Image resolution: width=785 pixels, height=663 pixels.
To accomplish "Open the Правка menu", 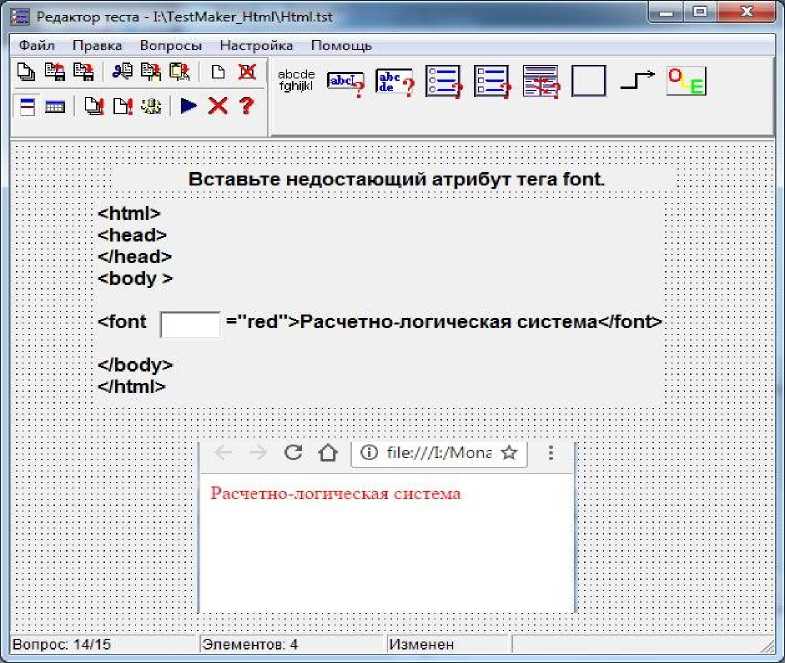I will (x=97, y=46).
